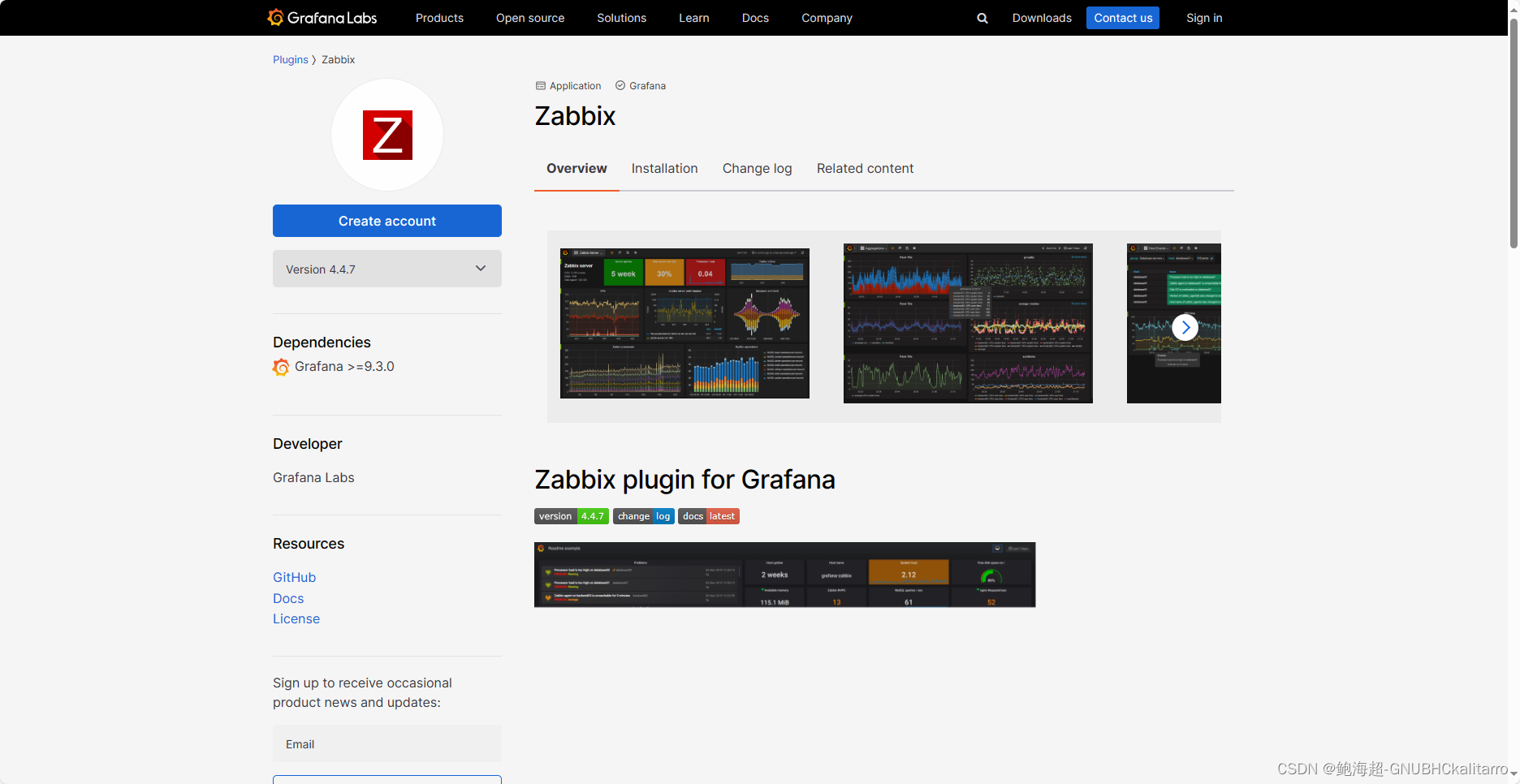Open the GitHub resource link
The image size is (1520, 784).
(x=294, y=577)
